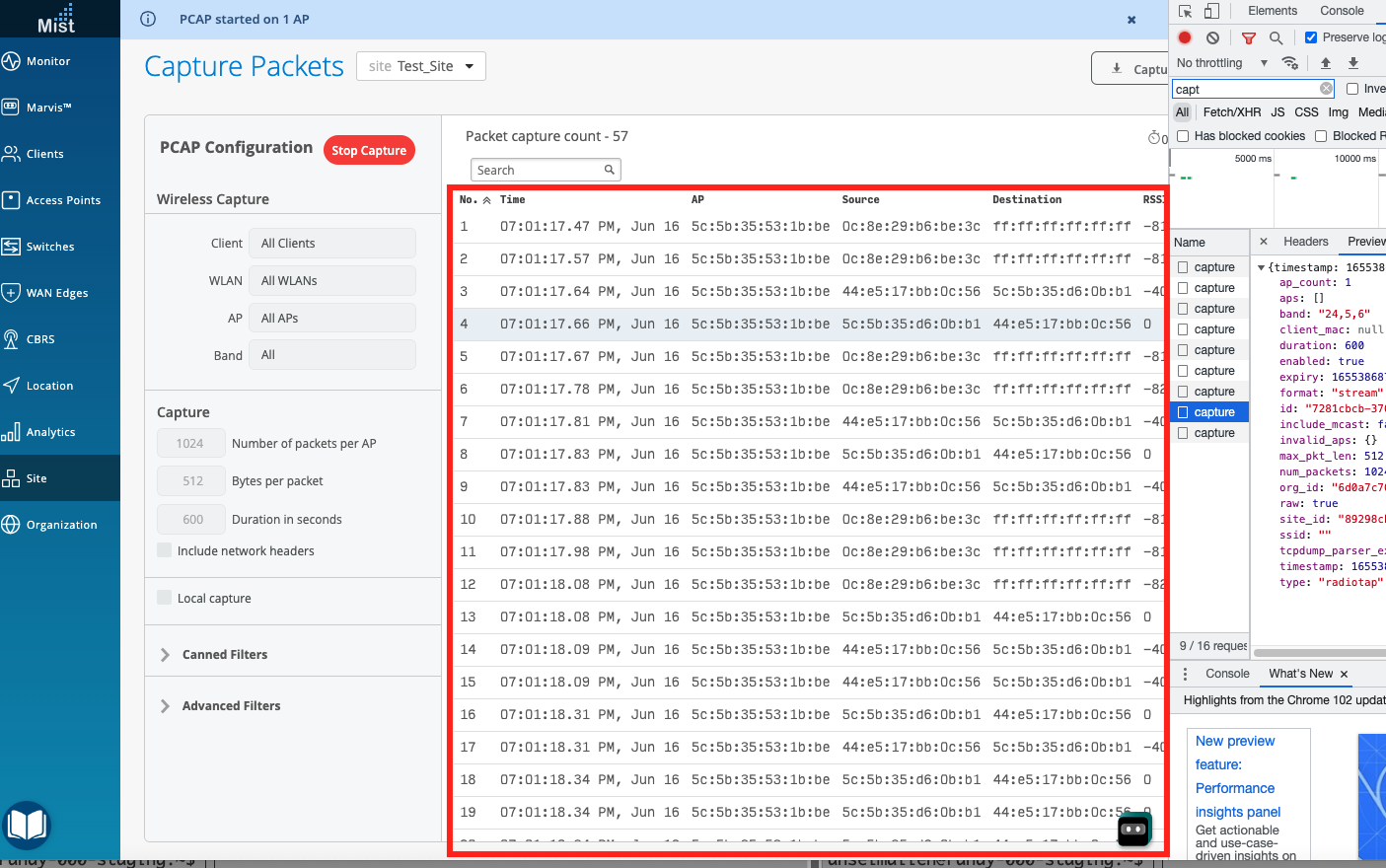Open the request Preview tab

coord(1366,242)
